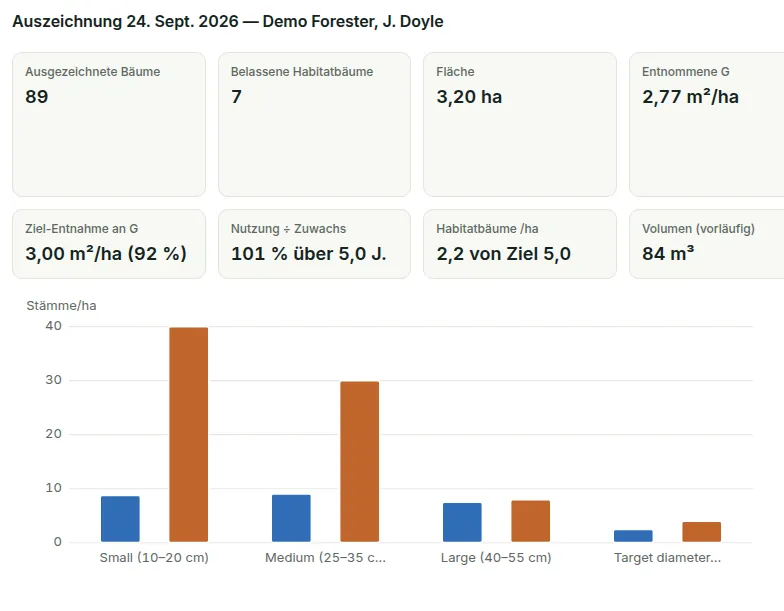Click the orange bar for Target diameter
This screenshot has width=784, height=611.
pyautogui.click(x=702, y=532)
